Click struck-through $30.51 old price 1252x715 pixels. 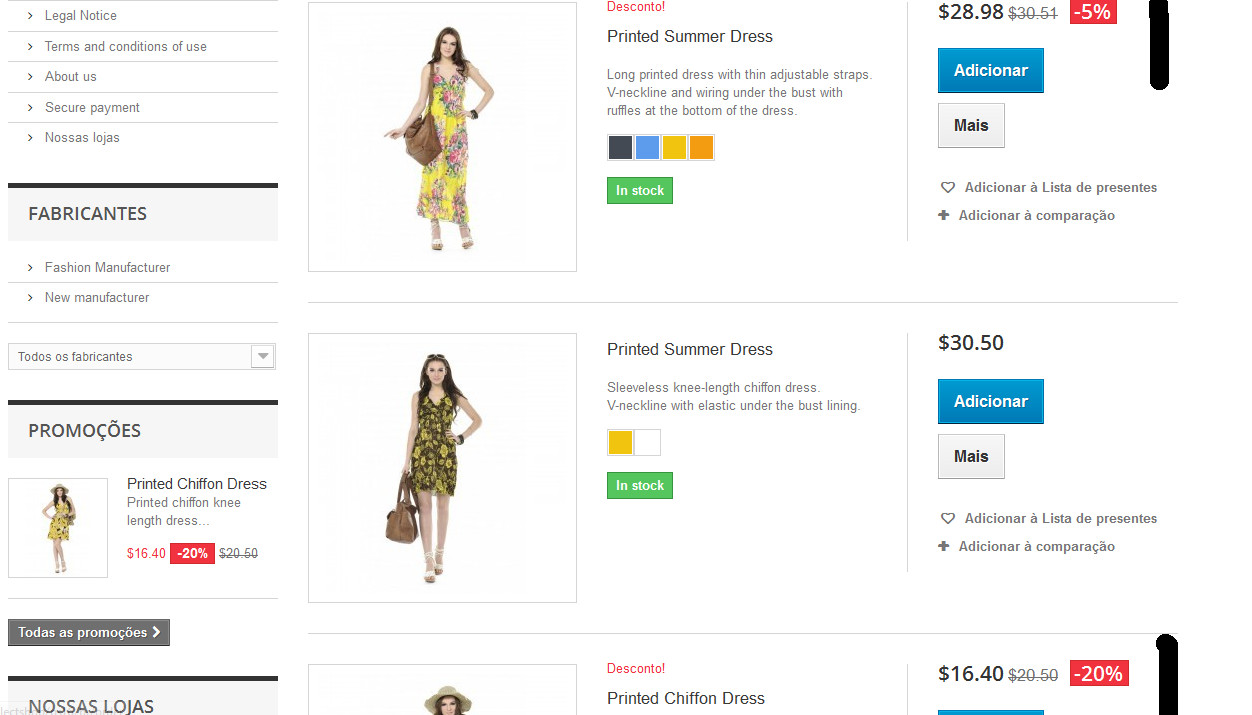pos(1032,14)
